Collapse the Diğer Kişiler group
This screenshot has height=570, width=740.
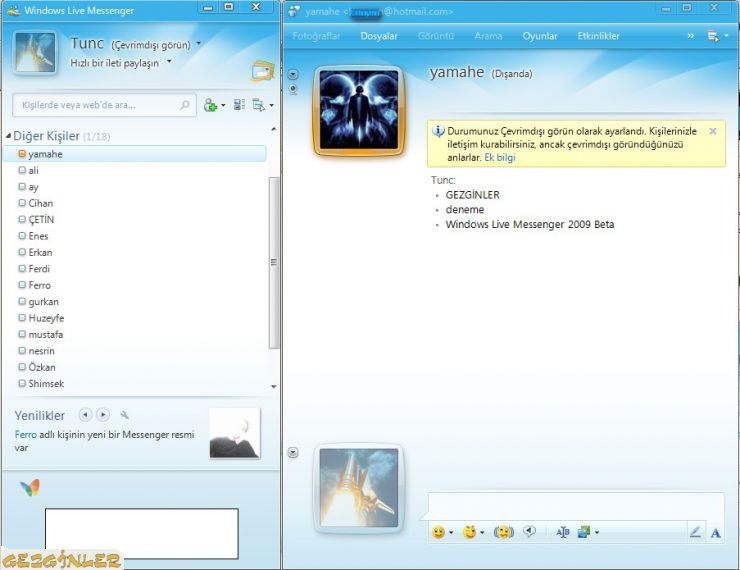(x=8, y=136)
